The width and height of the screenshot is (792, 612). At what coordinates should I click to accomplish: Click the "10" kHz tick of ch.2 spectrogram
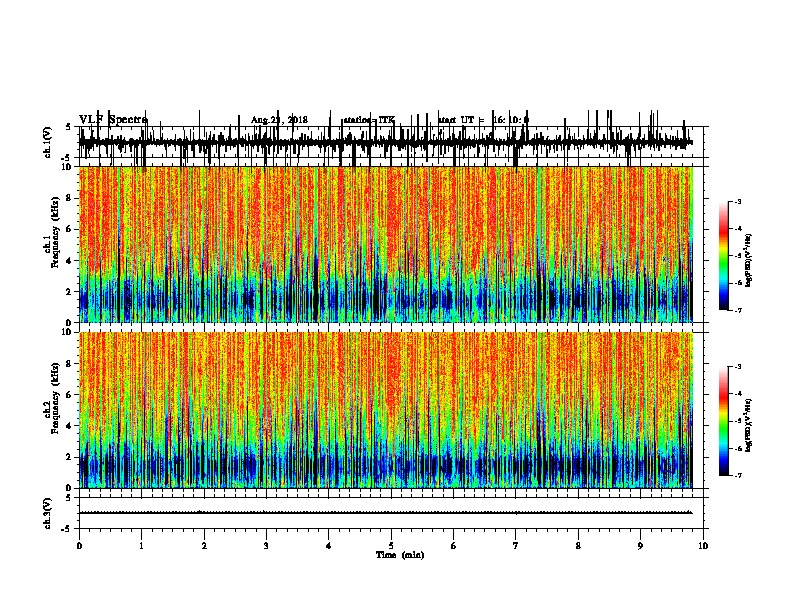coord(67,332)
